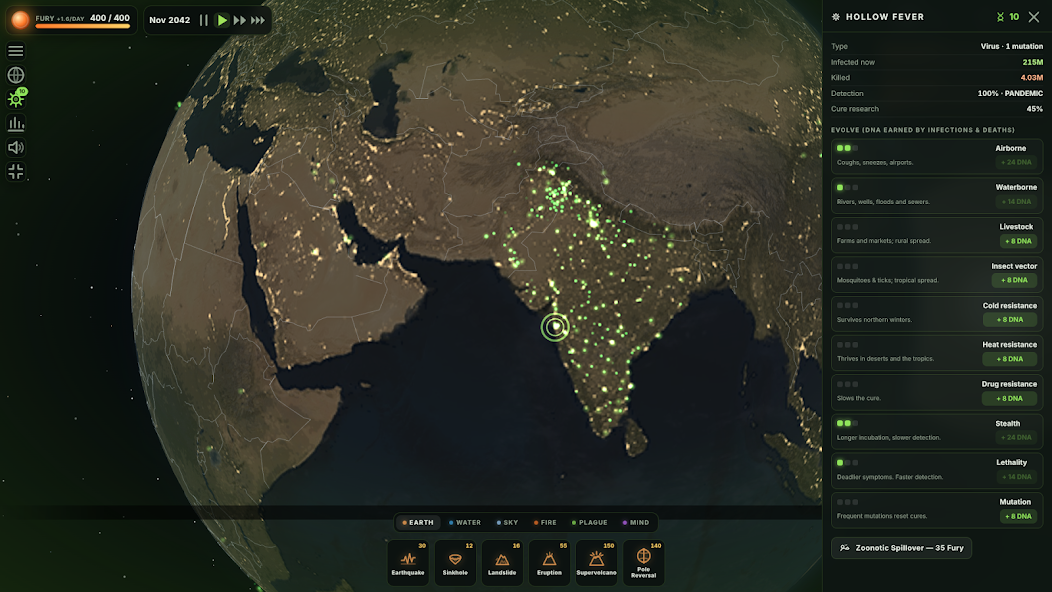Image resolution: width=1052 pixels, height=592 pixels.
Task: Evolve Livestock for 8 DNA
Action: coord(1018,241)
